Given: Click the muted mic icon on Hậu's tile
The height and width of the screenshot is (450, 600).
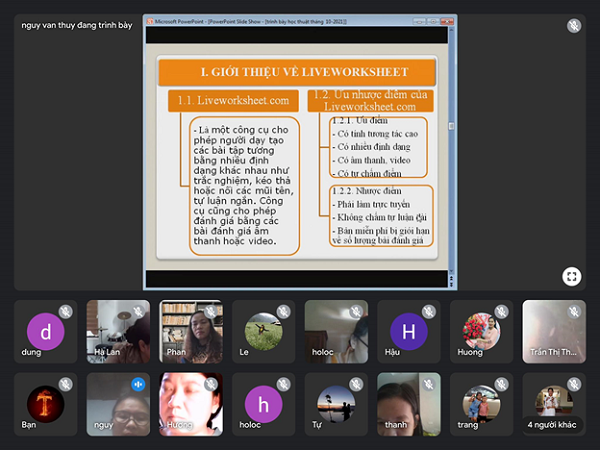Looking at the screenshot, I should click(x=429, y=312).
